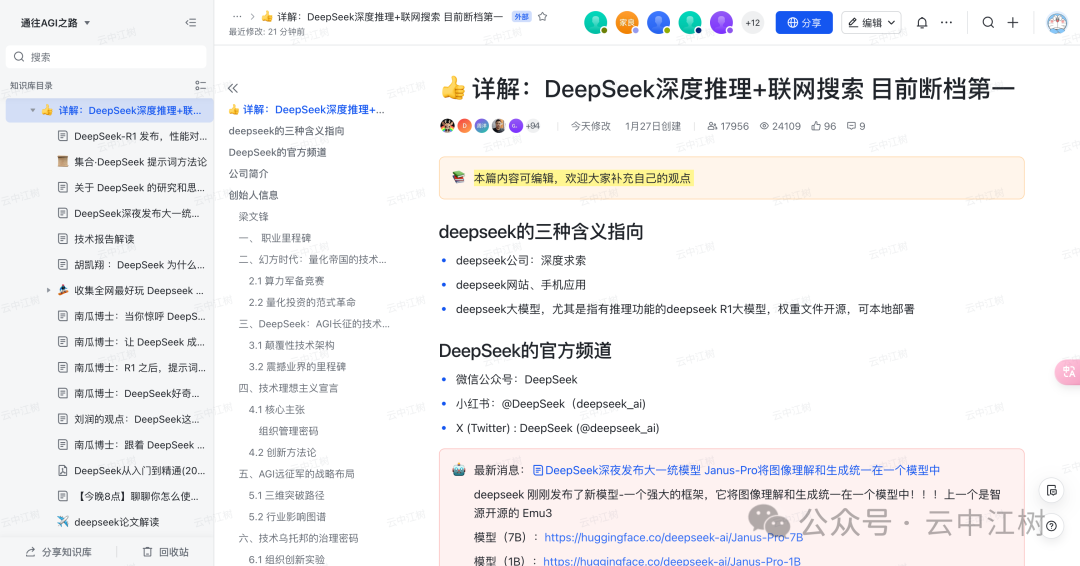Toggle the 知识库目录 tree view options icon
1080x566 pixels.
pyautogui.click(x=200, y=85)
